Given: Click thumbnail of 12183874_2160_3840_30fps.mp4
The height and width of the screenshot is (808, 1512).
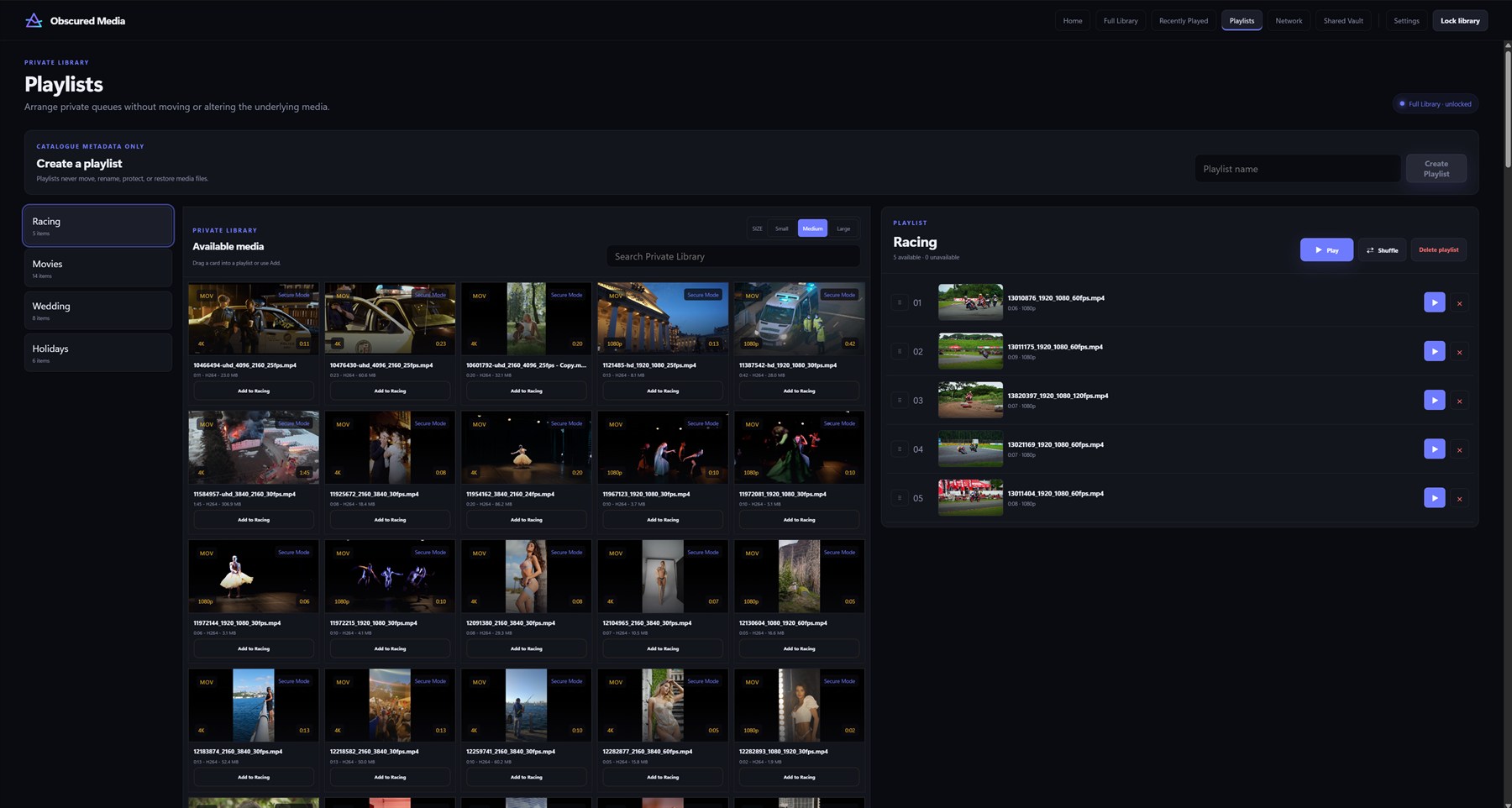Looking at the screenshot, I should (x=254, y=705).
